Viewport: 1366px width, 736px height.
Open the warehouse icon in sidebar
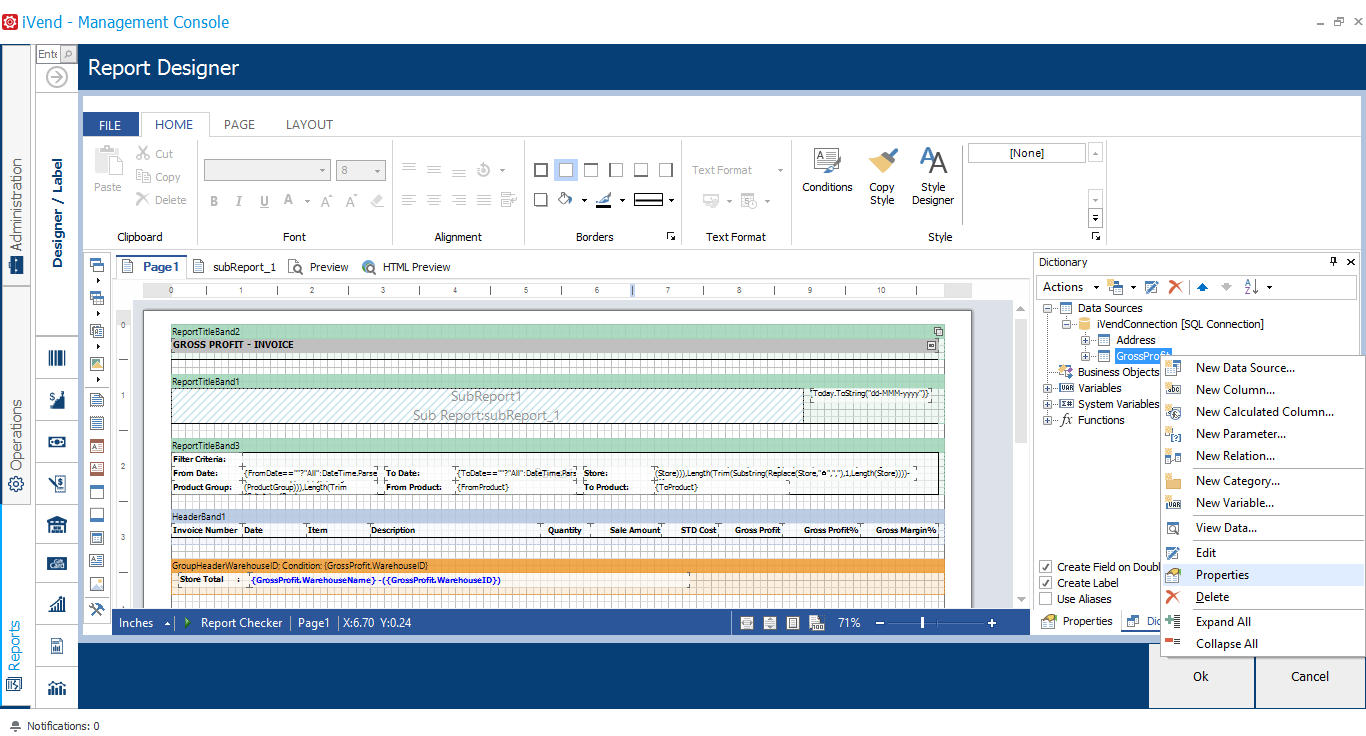click(57, 525)
